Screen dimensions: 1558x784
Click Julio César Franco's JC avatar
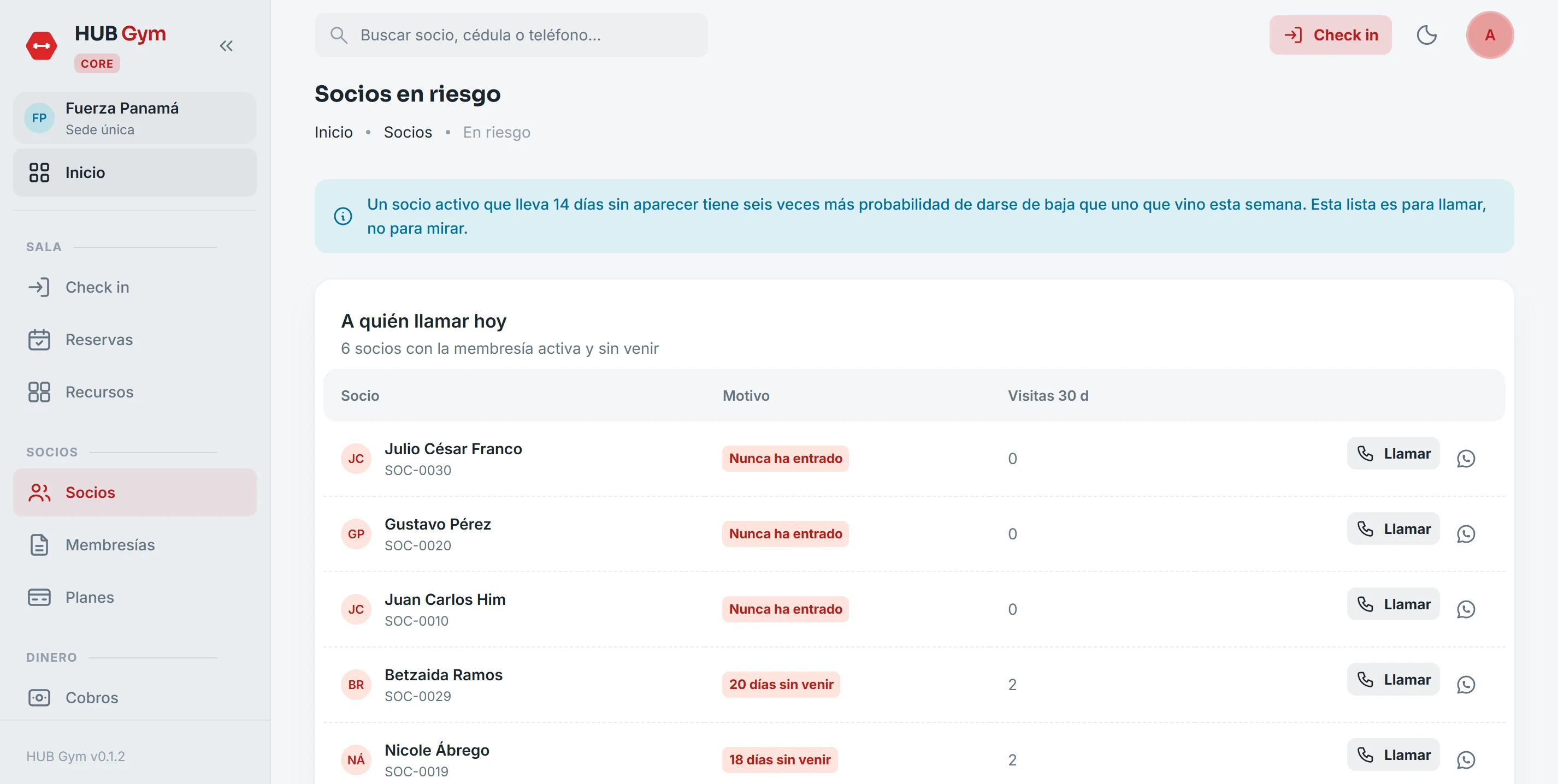356,459
